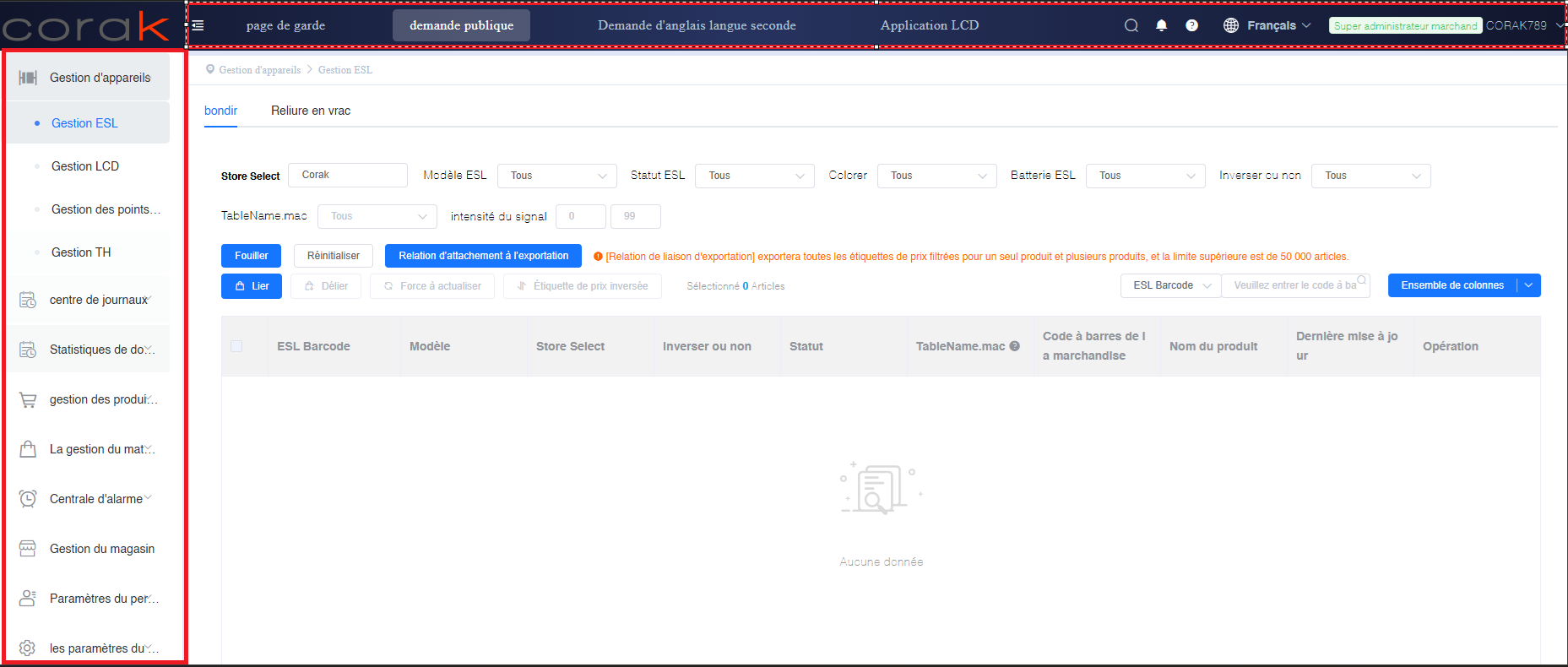Image resolution: width=1568 pixels, height=667 pixels.
Task: Open the TableName.mac dropdown
Action: tap(377, 216)
